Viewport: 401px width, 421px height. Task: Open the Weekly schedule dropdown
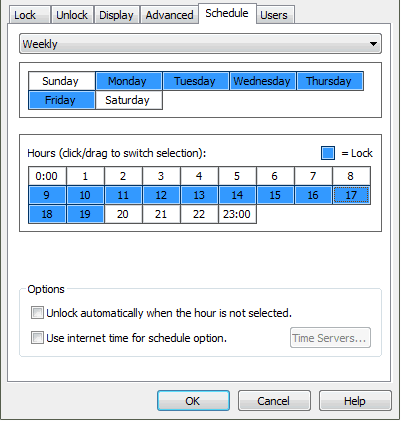pyautogui.click(x=200, y=44)
